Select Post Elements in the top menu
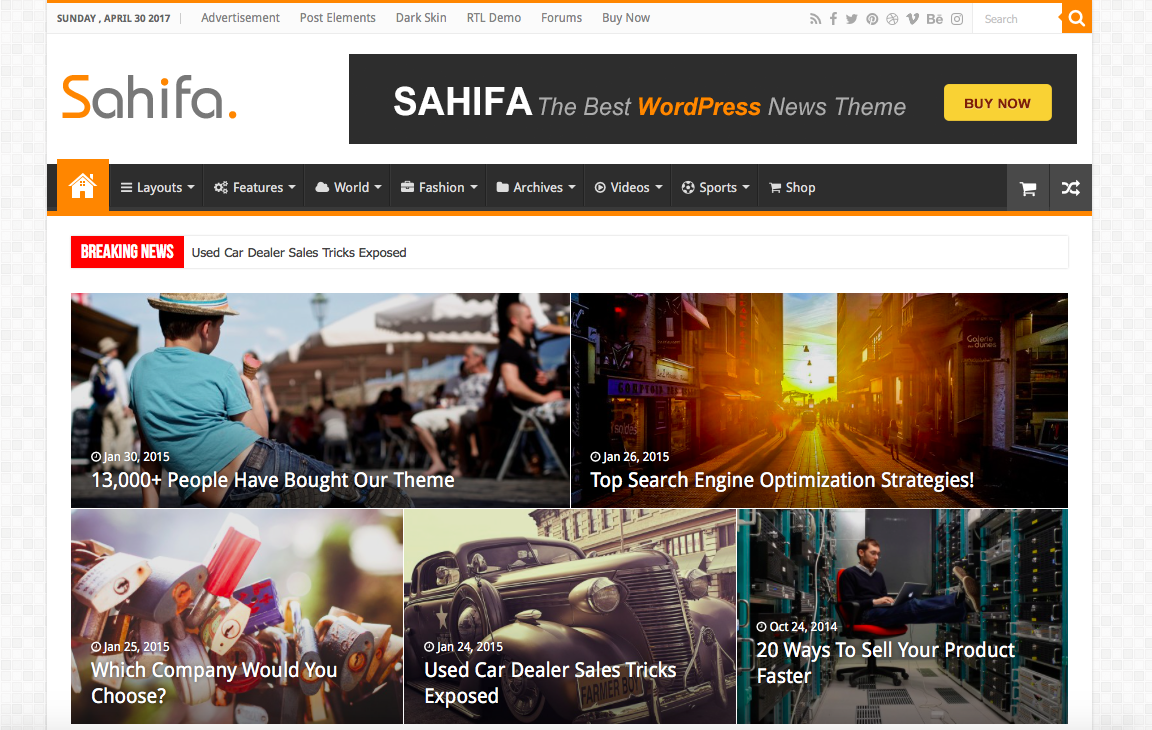The height and width of the screenshot is (730, 1152). pyautogui.click(x=337, y=18)
